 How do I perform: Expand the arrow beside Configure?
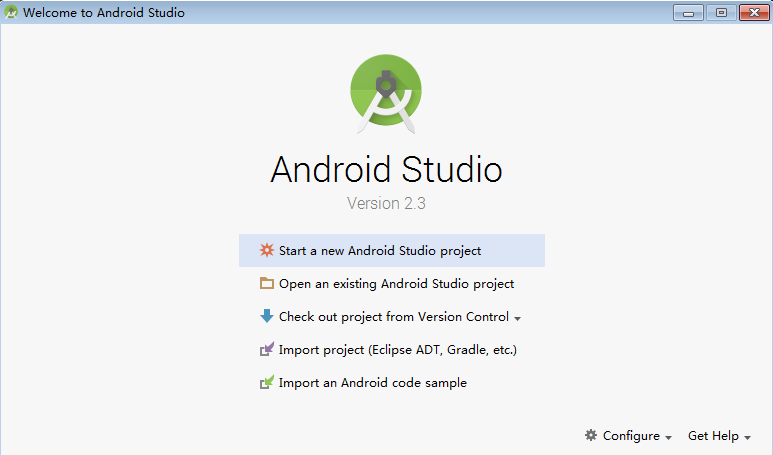668,438
